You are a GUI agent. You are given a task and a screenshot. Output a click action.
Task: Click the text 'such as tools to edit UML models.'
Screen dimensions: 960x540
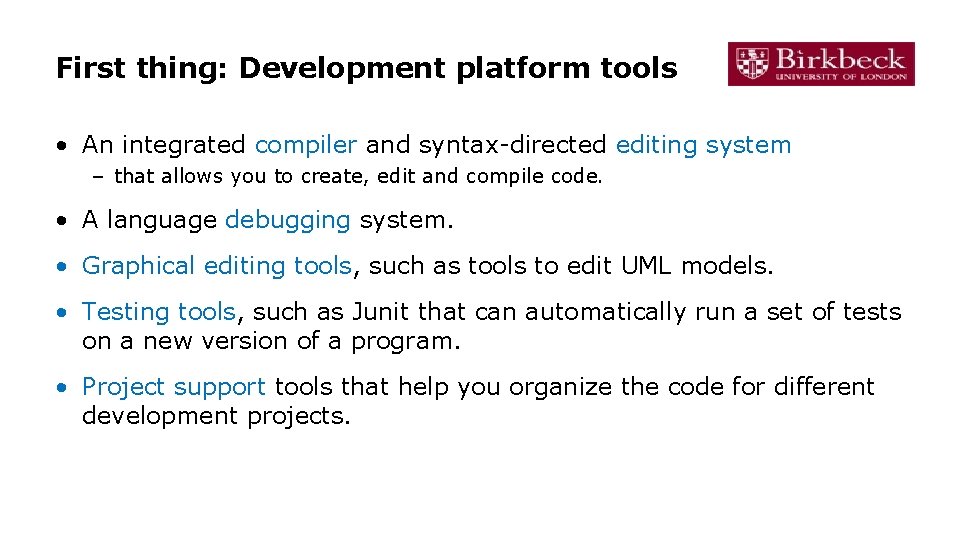click(x=571, y=266)
